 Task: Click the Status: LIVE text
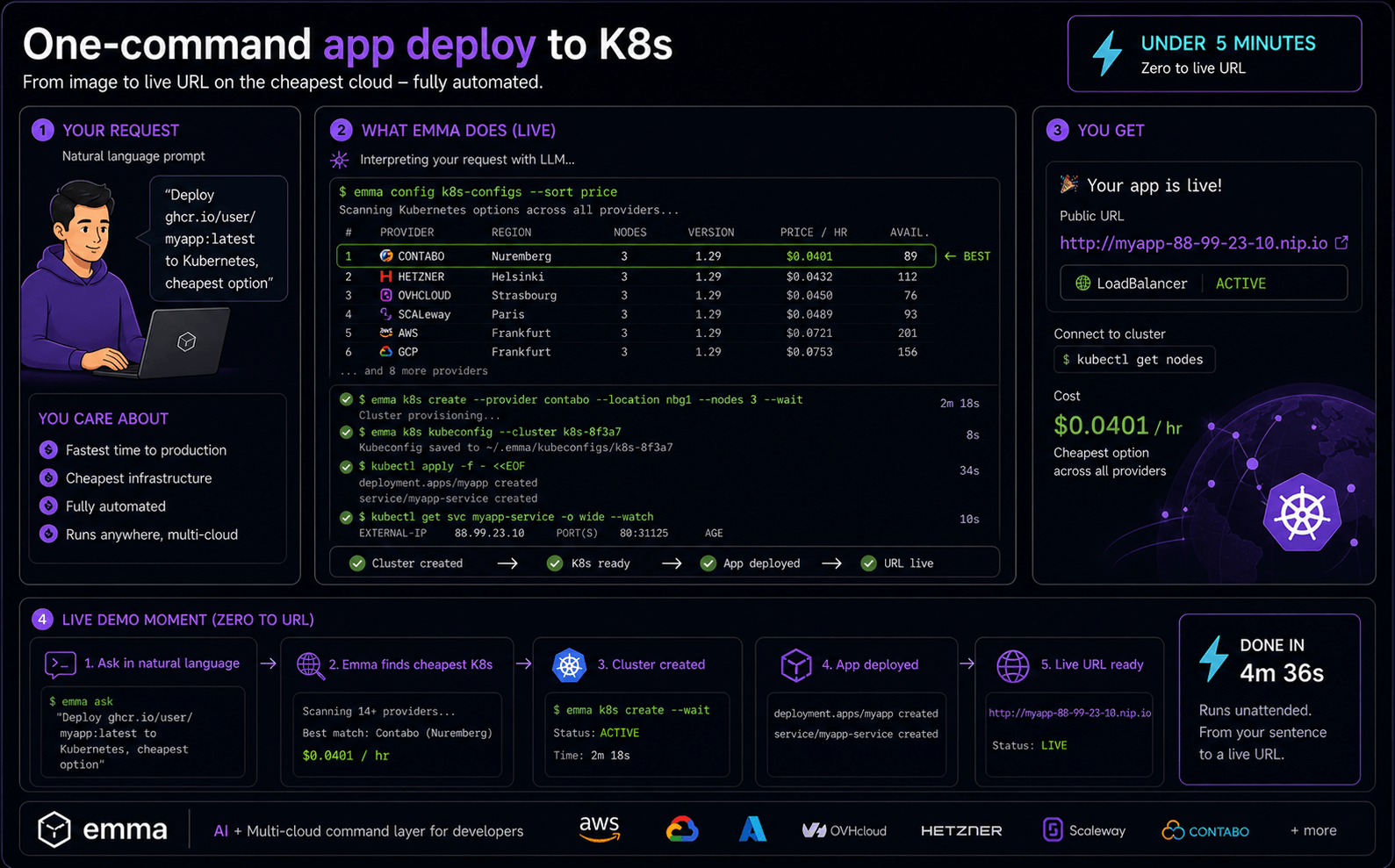coord(1030,745)
